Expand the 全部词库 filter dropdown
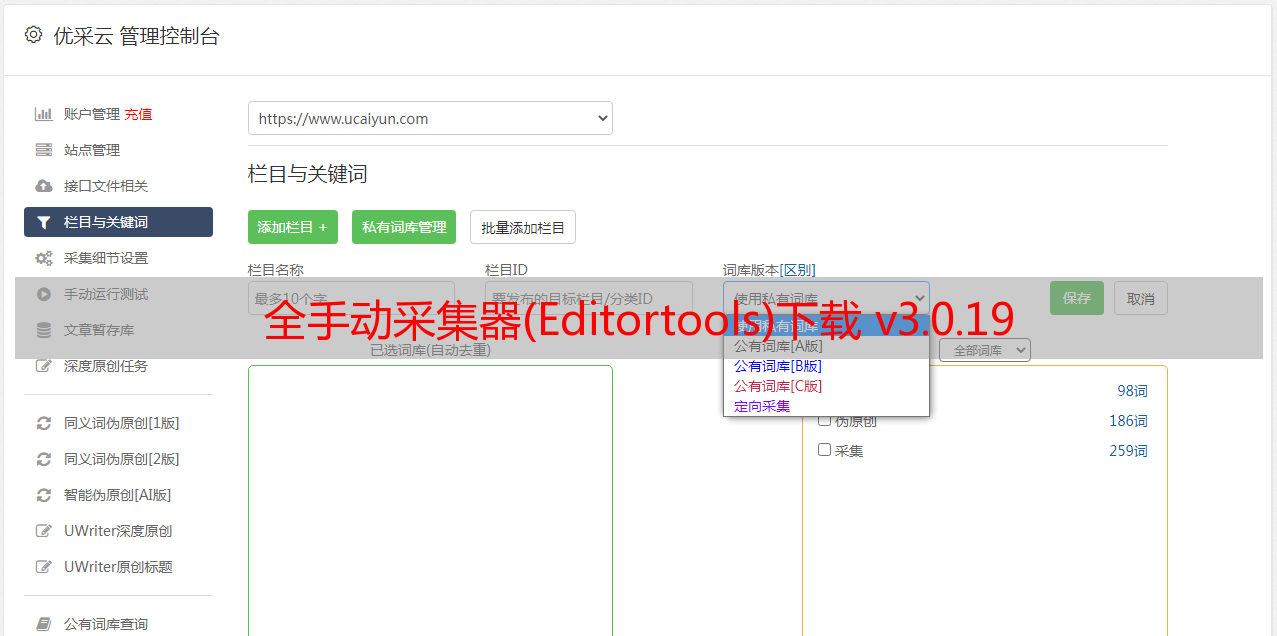This screenshot has height=636, width=1277. pyautogui.click(x=984, y=350)
